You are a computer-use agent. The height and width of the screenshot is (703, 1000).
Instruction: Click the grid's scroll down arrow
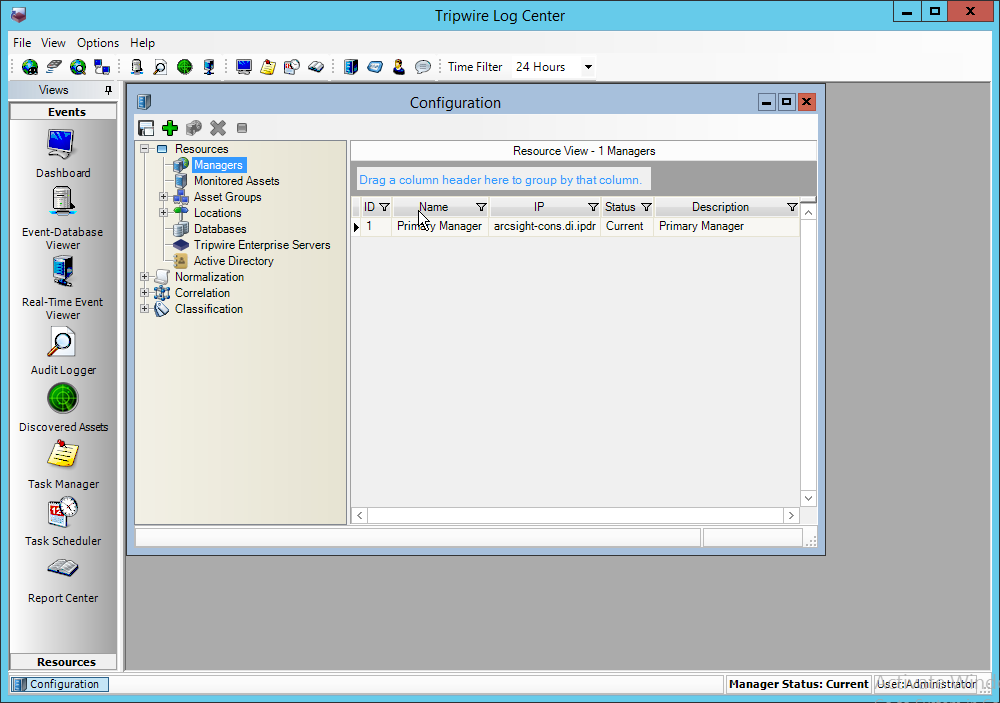[x=808, y=498]
